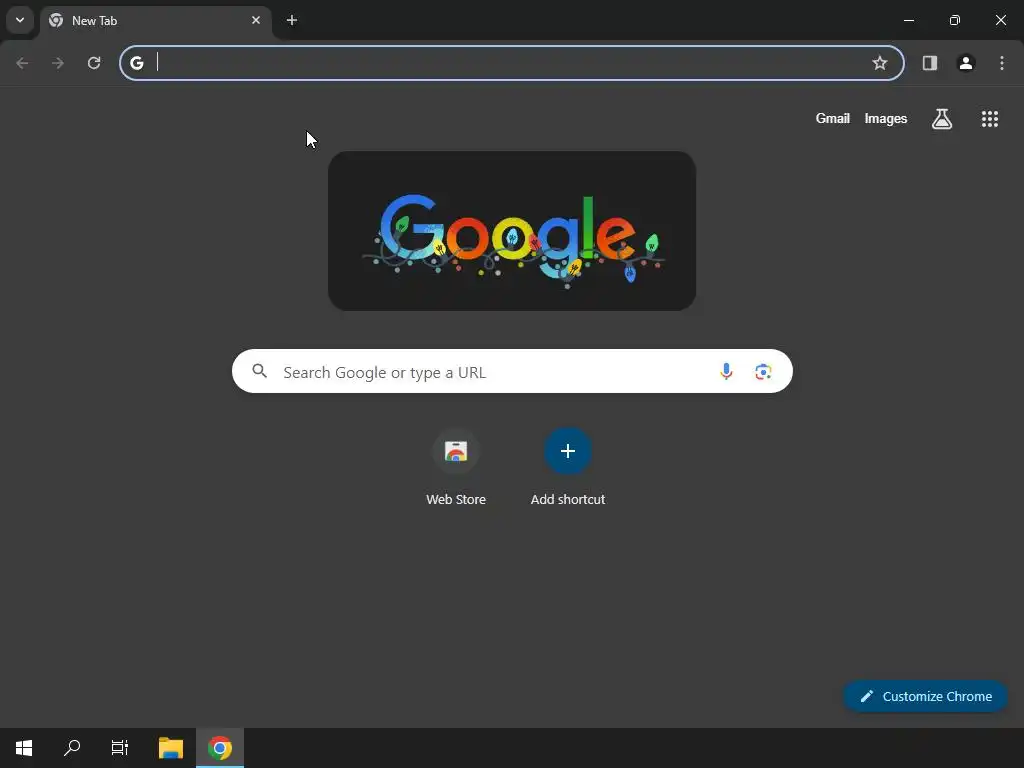1024x768 pixels.
Task: Open the tab search dropdown arrow
Action: point(20,20)
